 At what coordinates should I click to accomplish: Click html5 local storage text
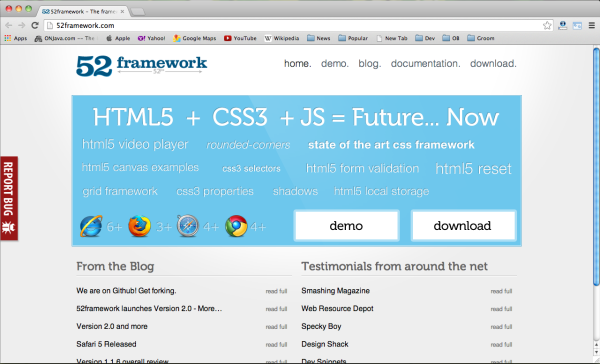pyautogui.click(x=382, y=191)
